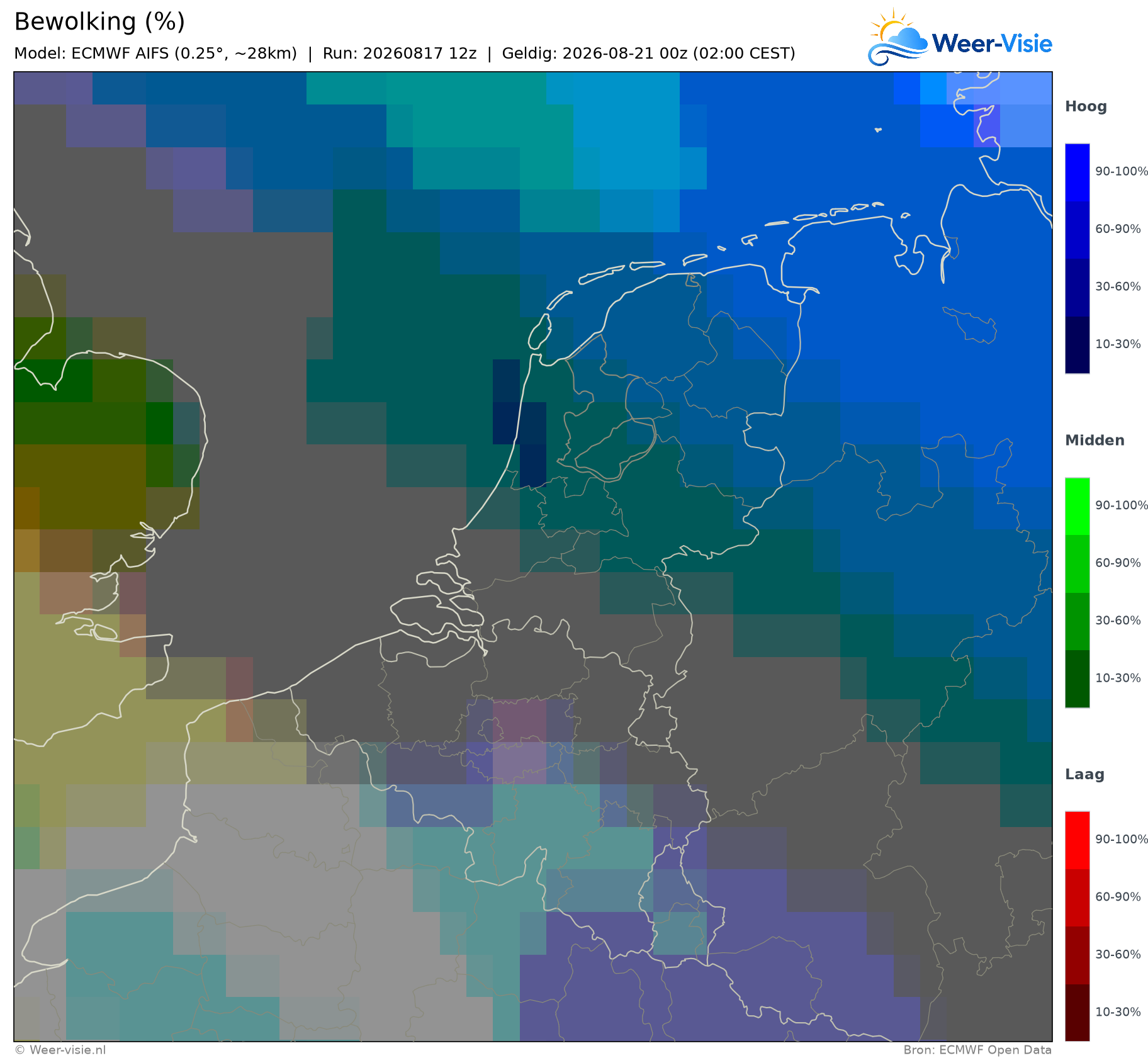Click the Weer-Visie brand name text
This screenshot has width=1148, height=1058.
click(992, 43)
